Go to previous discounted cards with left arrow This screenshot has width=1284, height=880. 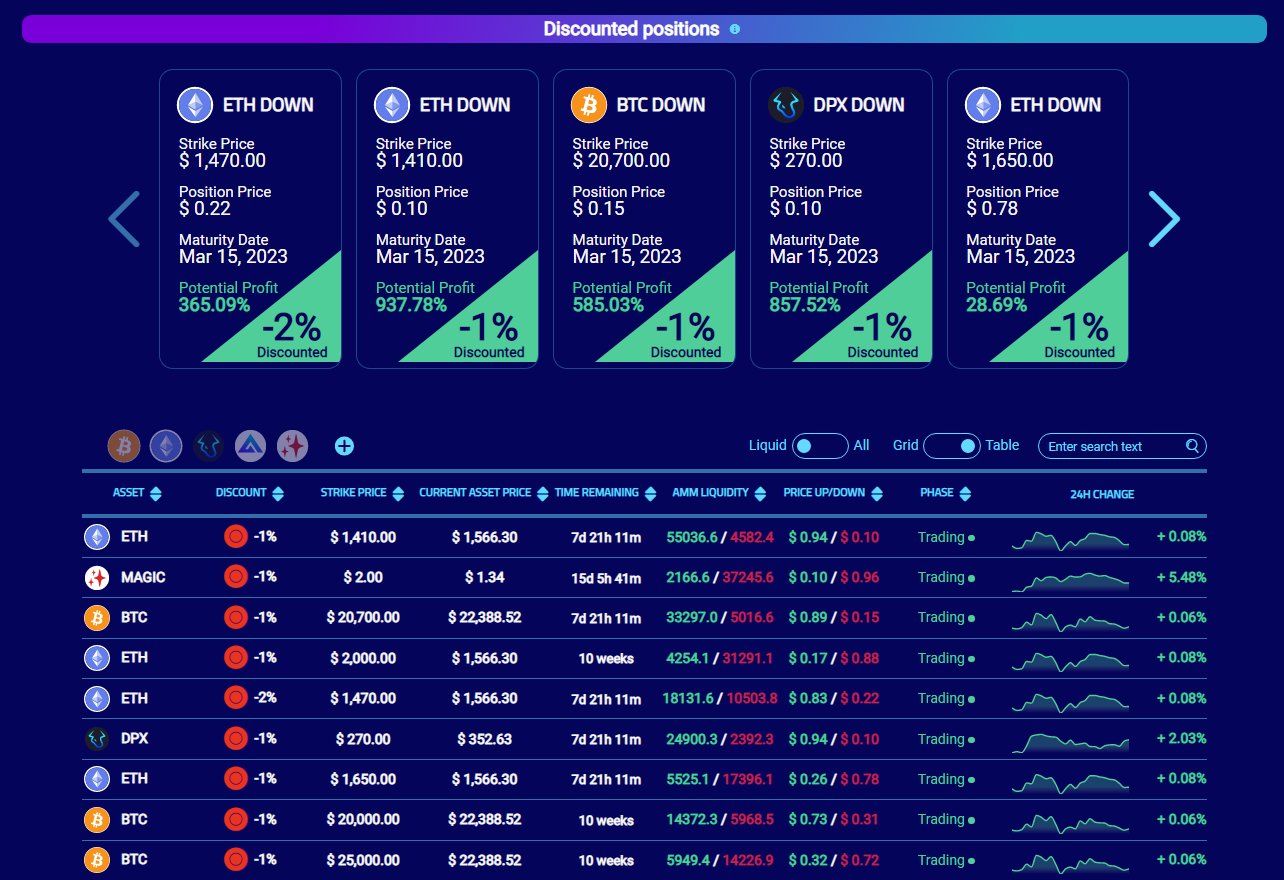[124, 218]
